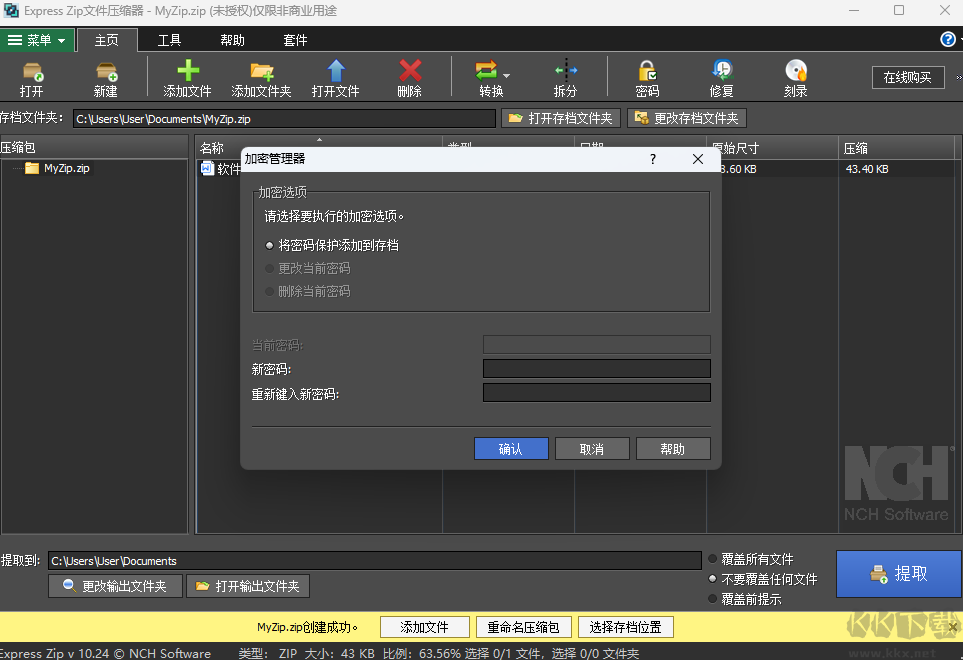Open the green 菜单 dropdown
This screenshot has width=963, height=660.
[x=37, y=40]
